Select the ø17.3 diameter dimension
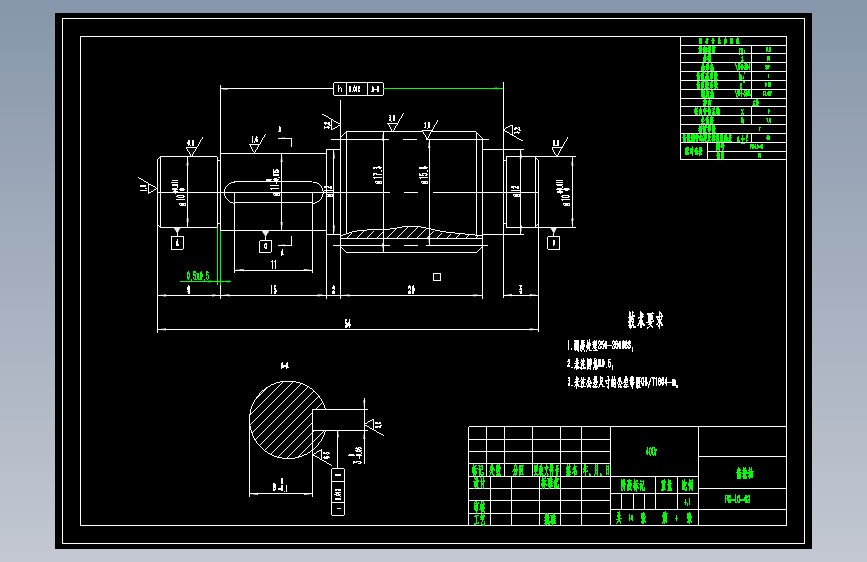 [378, 175]
